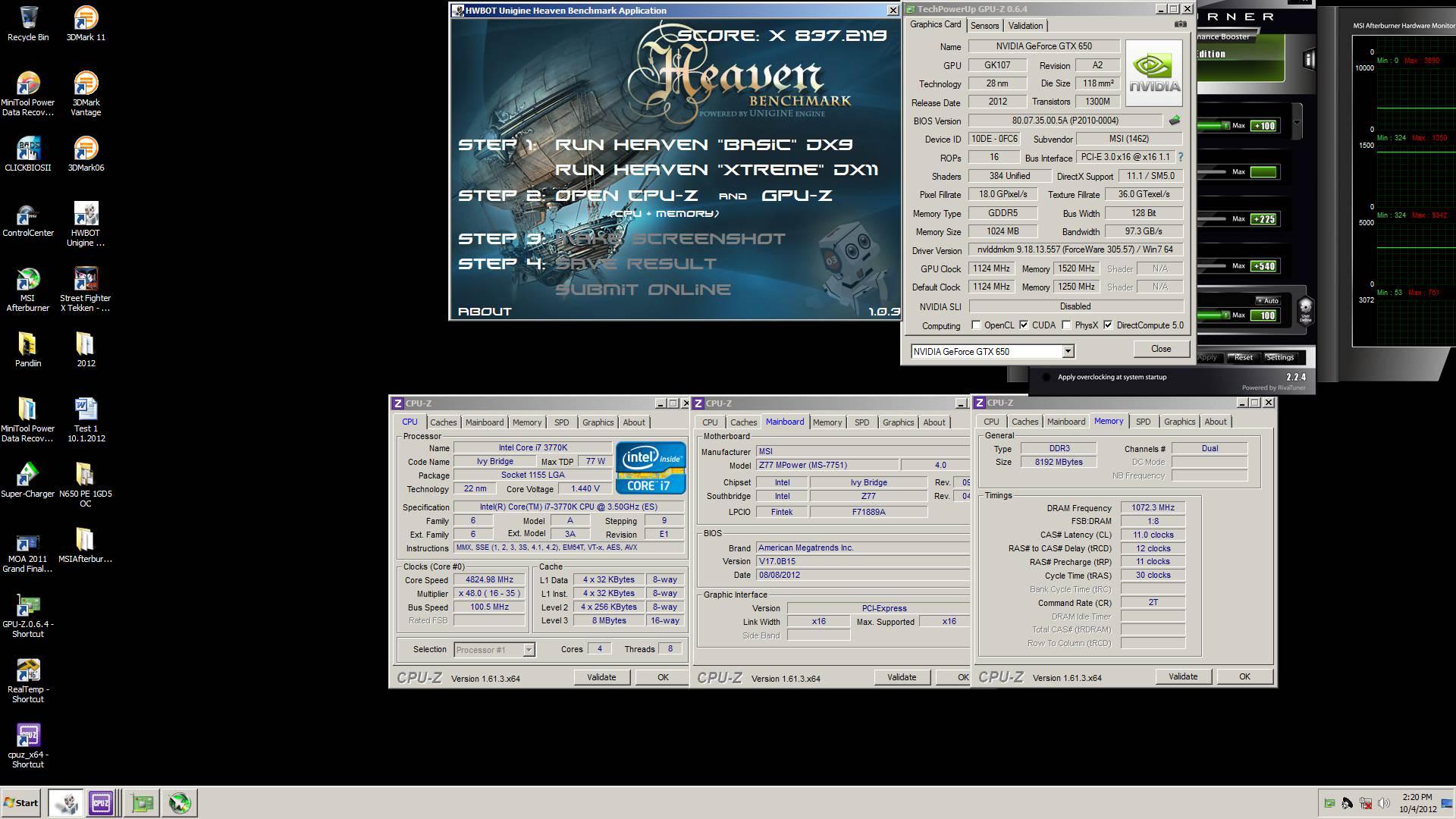Image resolution: width=1456 pixels, height=819 pixels.
Task: Open Caches tab in first CPU-Z
Action: (444, 422)
